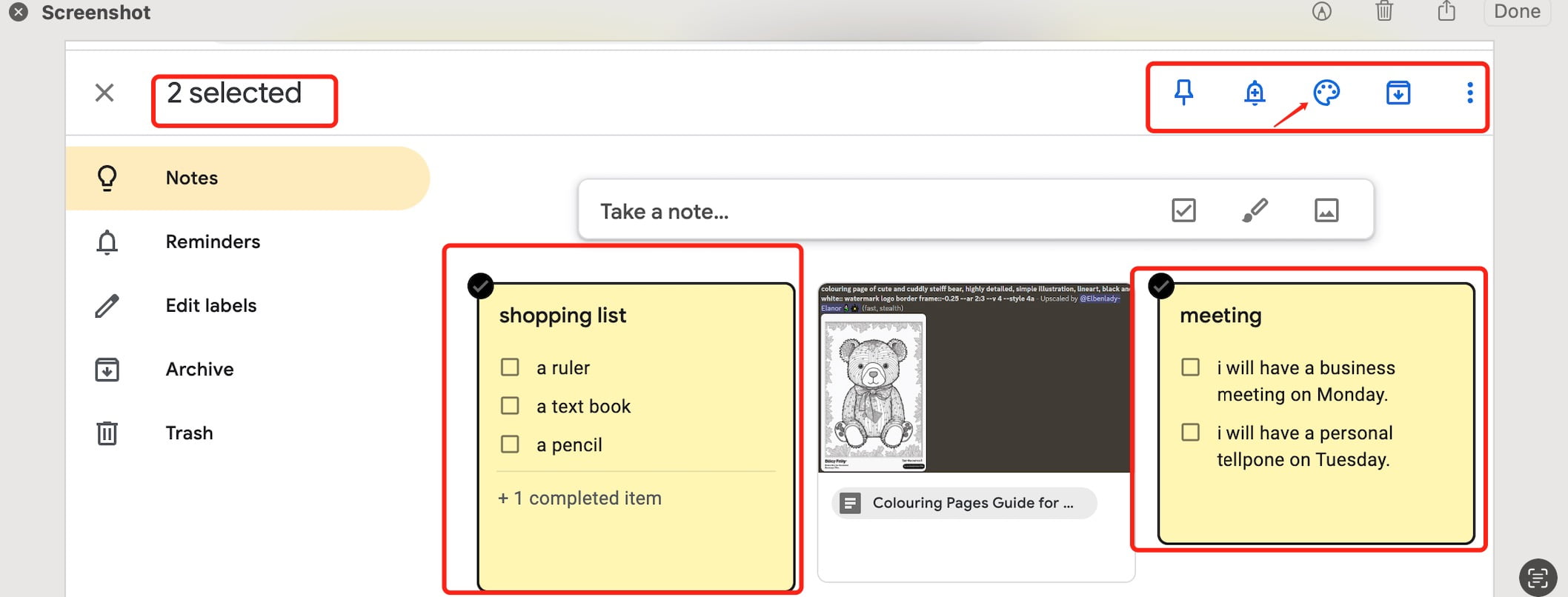Pin the selected notes
The width and height of the screenshot is (1568, 597).
pos(1183,93)
